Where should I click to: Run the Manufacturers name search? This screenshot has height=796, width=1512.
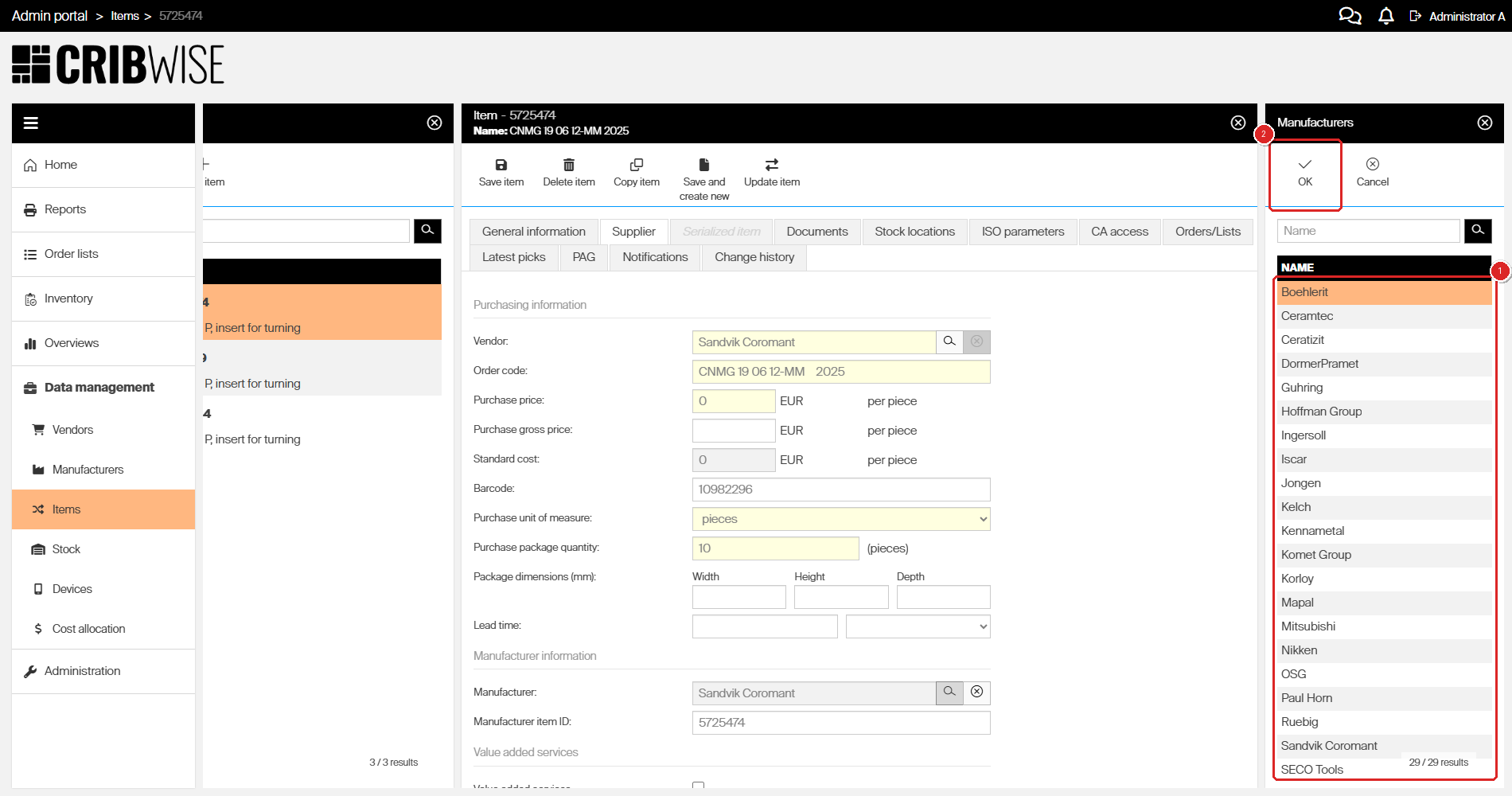1478,231
